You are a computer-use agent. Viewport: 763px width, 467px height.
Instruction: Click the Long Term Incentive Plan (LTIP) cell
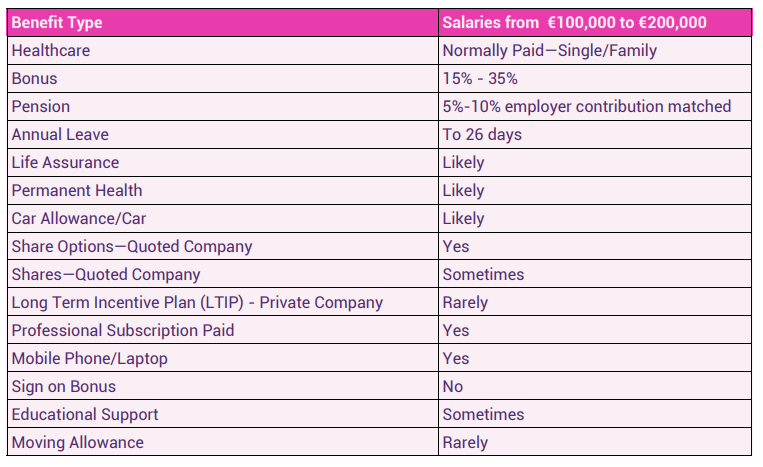pyautogui.click(x=223, y=303)
